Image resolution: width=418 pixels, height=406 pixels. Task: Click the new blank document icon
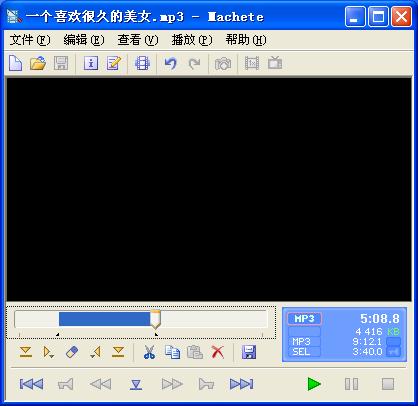pos(15,63)
